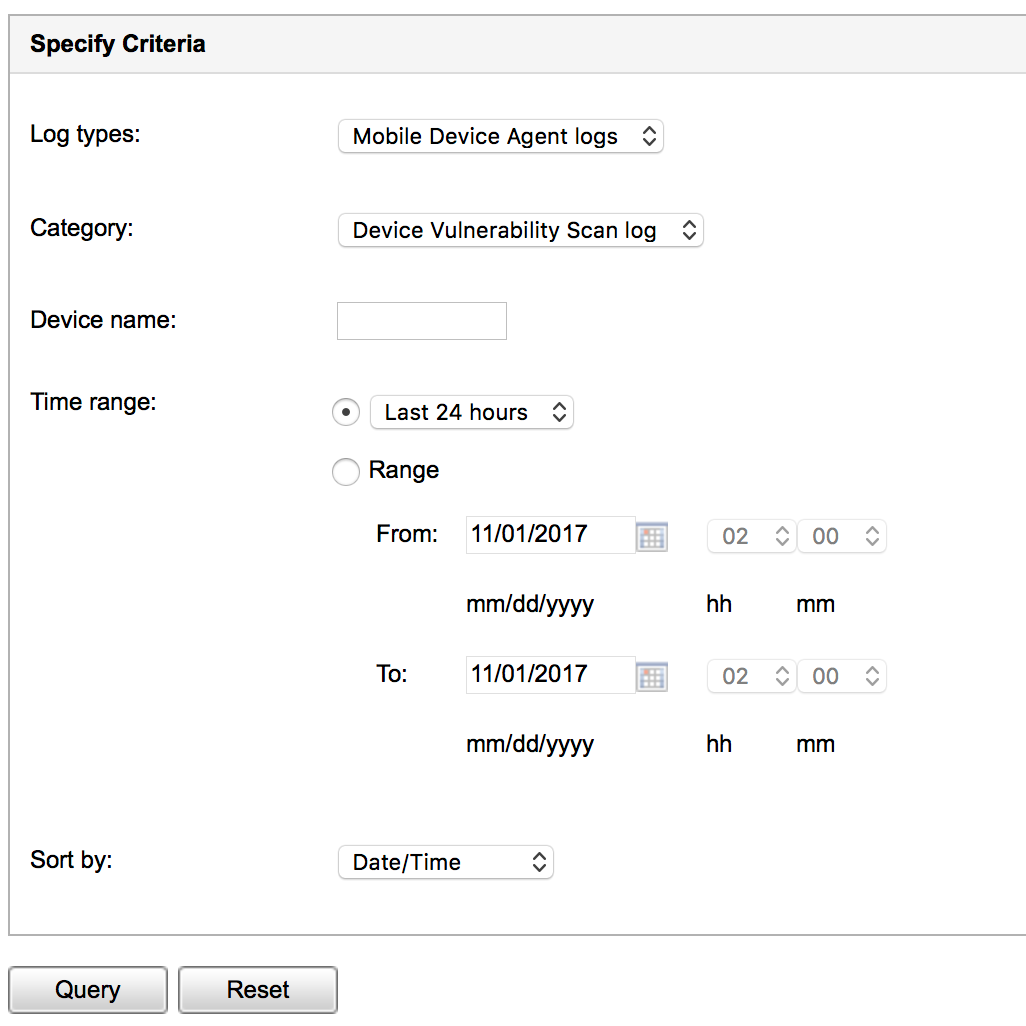The width and height of the screenshot is (1026, 1026).
Task: Click the To date input field
Action: click(x=550, y=675)
